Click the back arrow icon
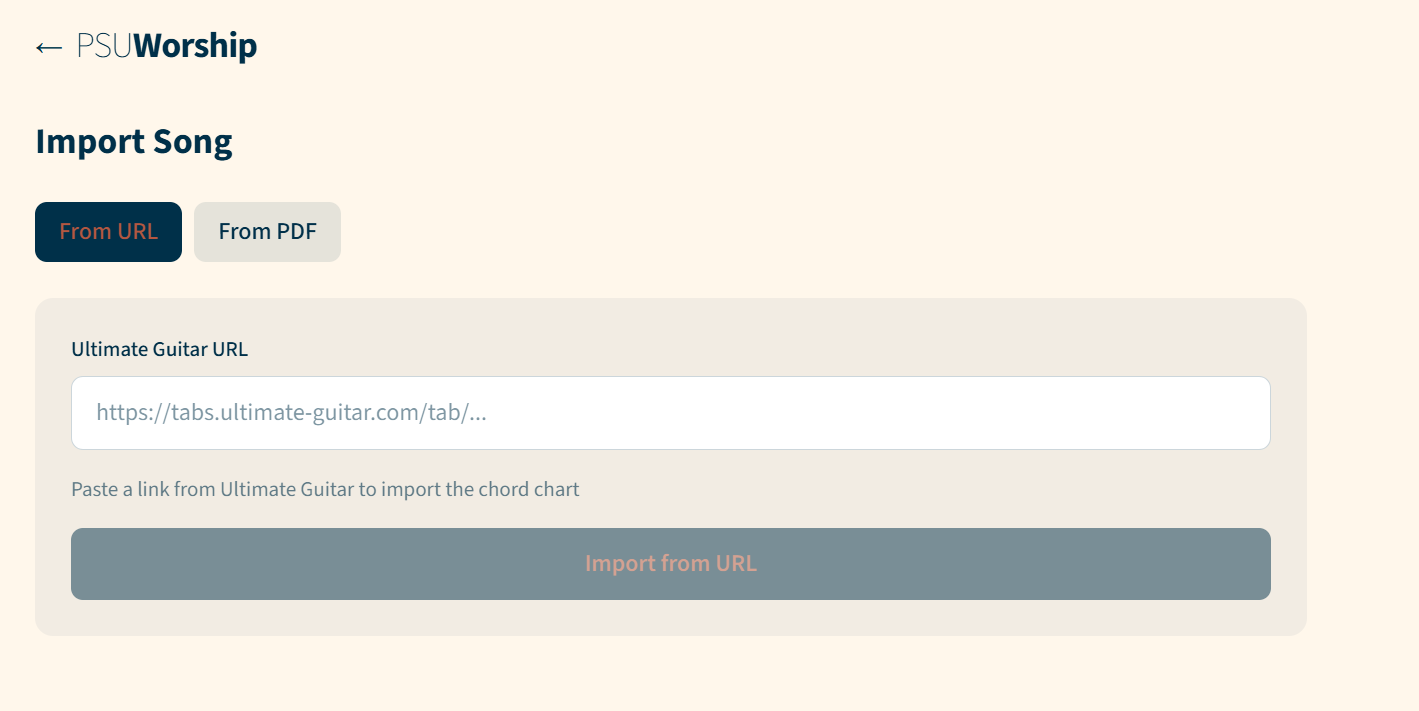Viewport: 1419px width, 711px height. point(49,47)
